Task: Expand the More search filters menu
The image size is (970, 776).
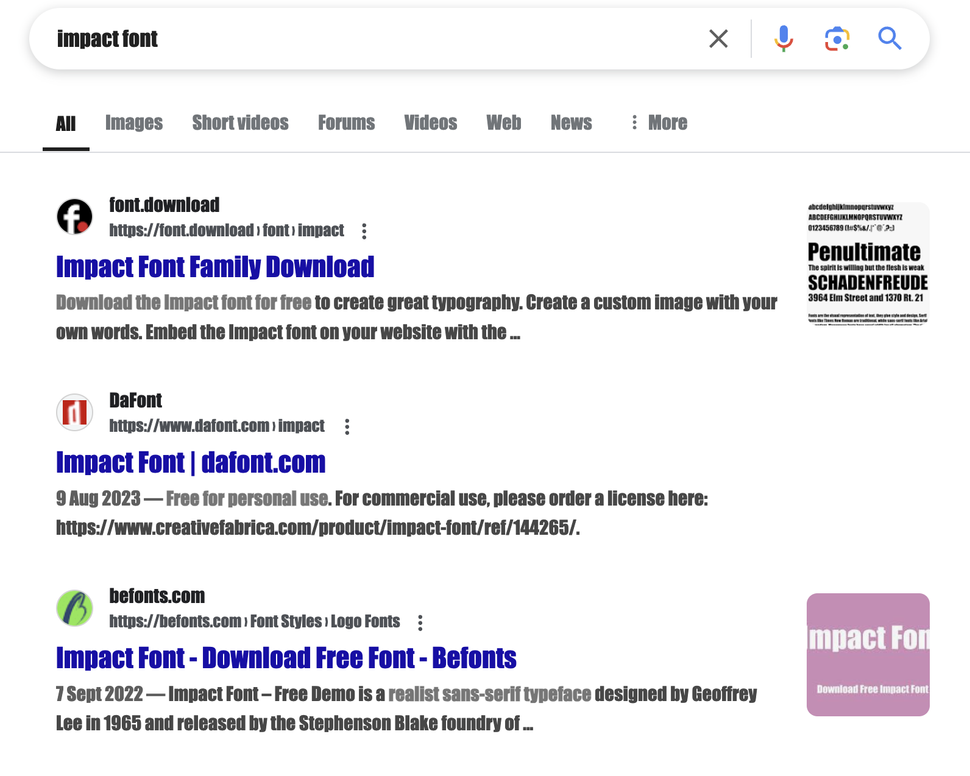Action: coord(658,123)
